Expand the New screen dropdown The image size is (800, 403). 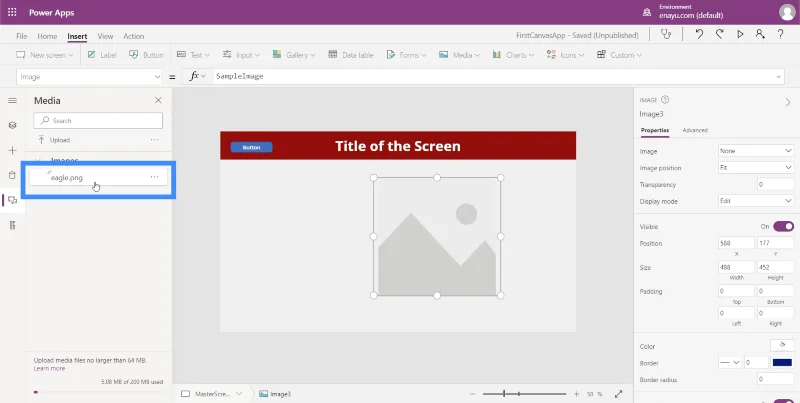tap(45, 55)
